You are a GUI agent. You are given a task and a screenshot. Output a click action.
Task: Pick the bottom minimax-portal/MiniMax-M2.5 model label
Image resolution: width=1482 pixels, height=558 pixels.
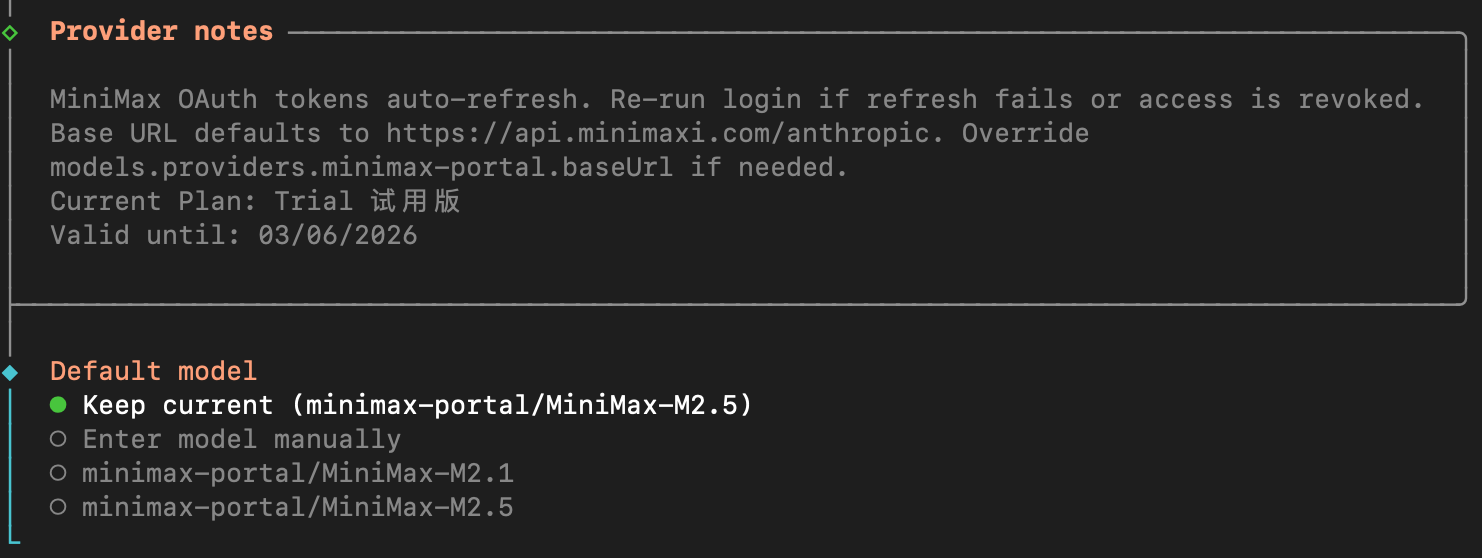[297, 507]
